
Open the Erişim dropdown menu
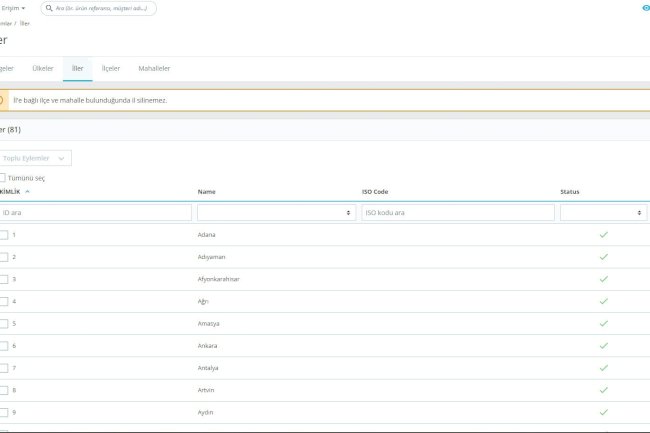pyautogui.click(x=13, y=8)
